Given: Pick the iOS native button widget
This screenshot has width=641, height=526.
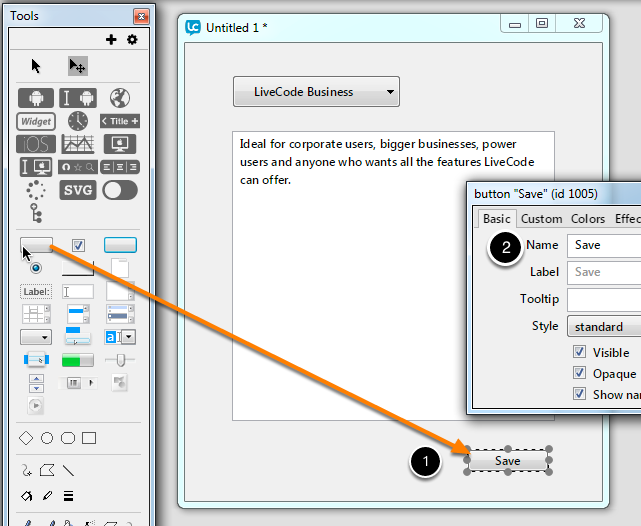Looking at the screenshot, I should 36,144.
